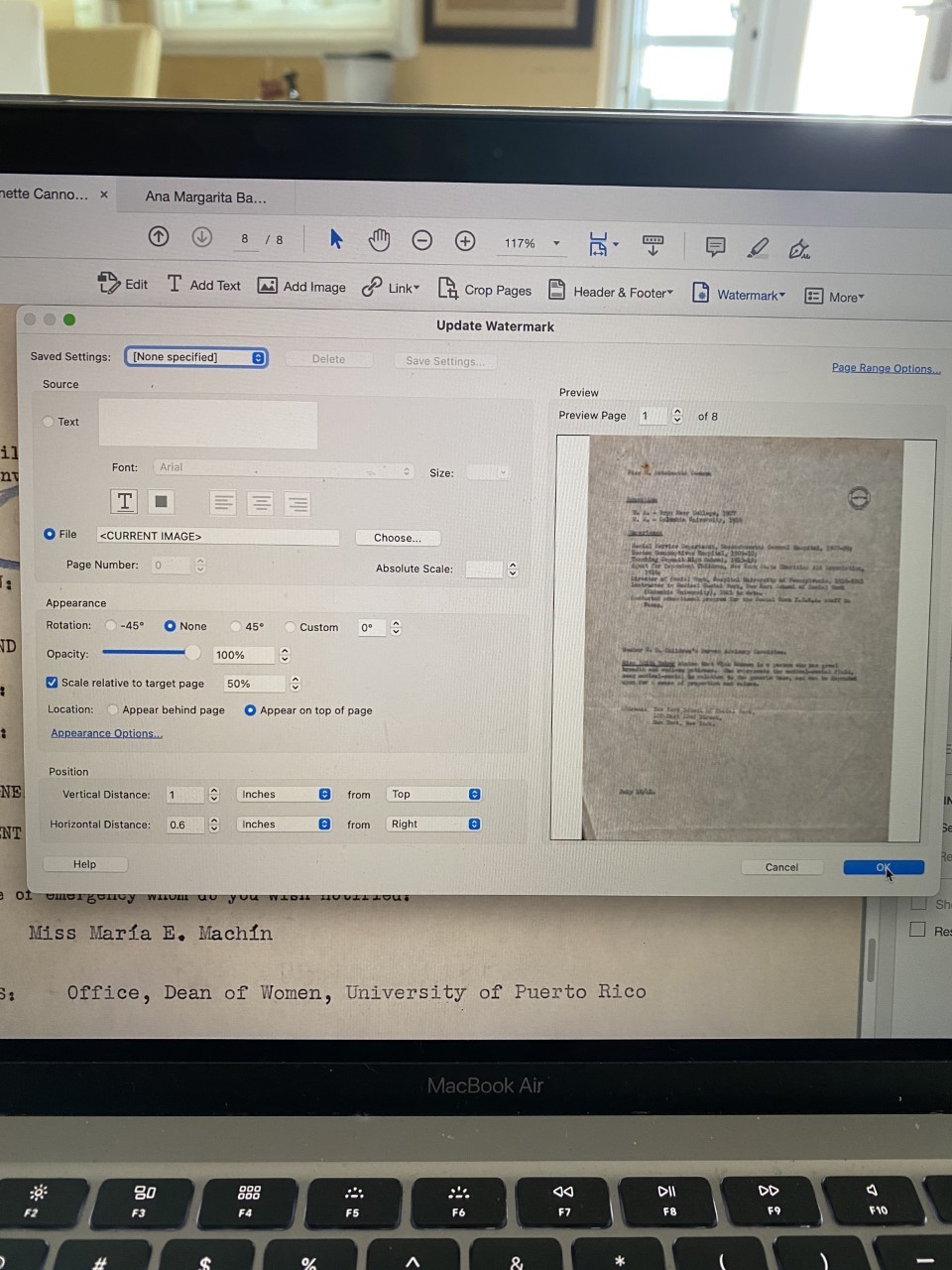
Task: Expand the horizontal distance from Right dropdown
Action: (x=434, y=824)
